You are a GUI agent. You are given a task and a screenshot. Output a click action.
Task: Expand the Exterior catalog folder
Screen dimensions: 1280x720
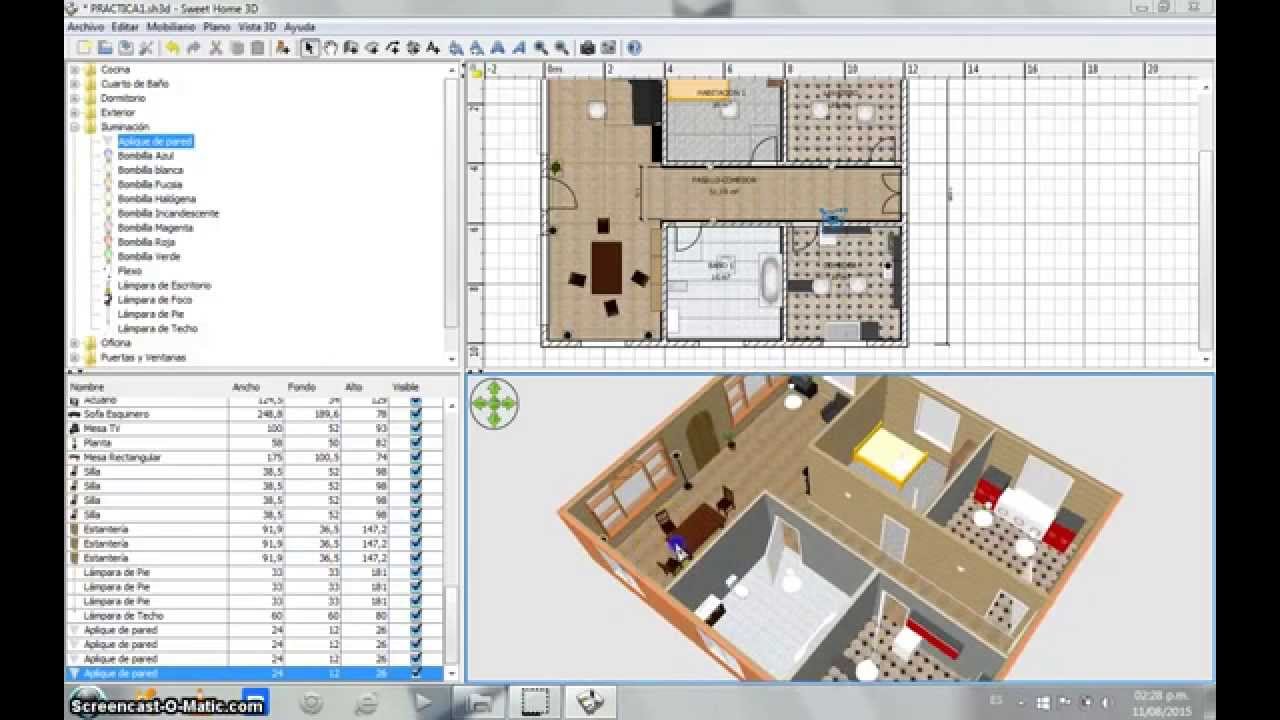[x=75, y=113]
